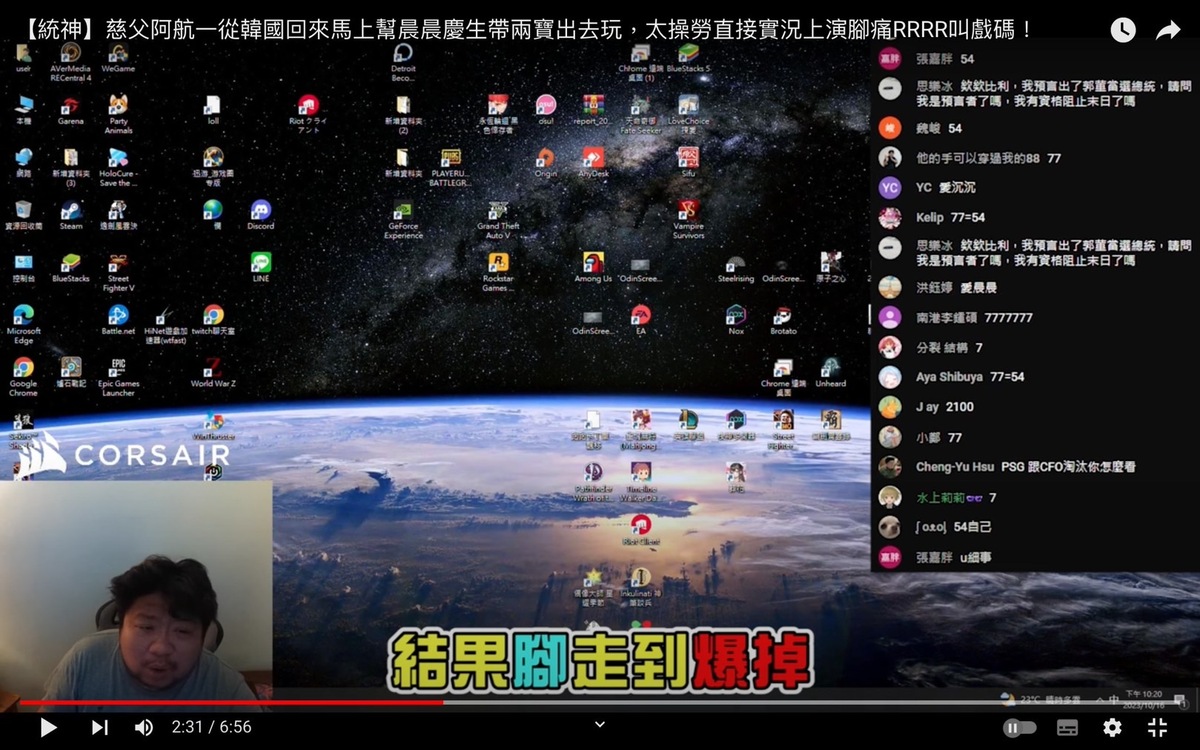
Task: Open the twitch聊天室 Chrome shortcut
Action: point(213,319)
